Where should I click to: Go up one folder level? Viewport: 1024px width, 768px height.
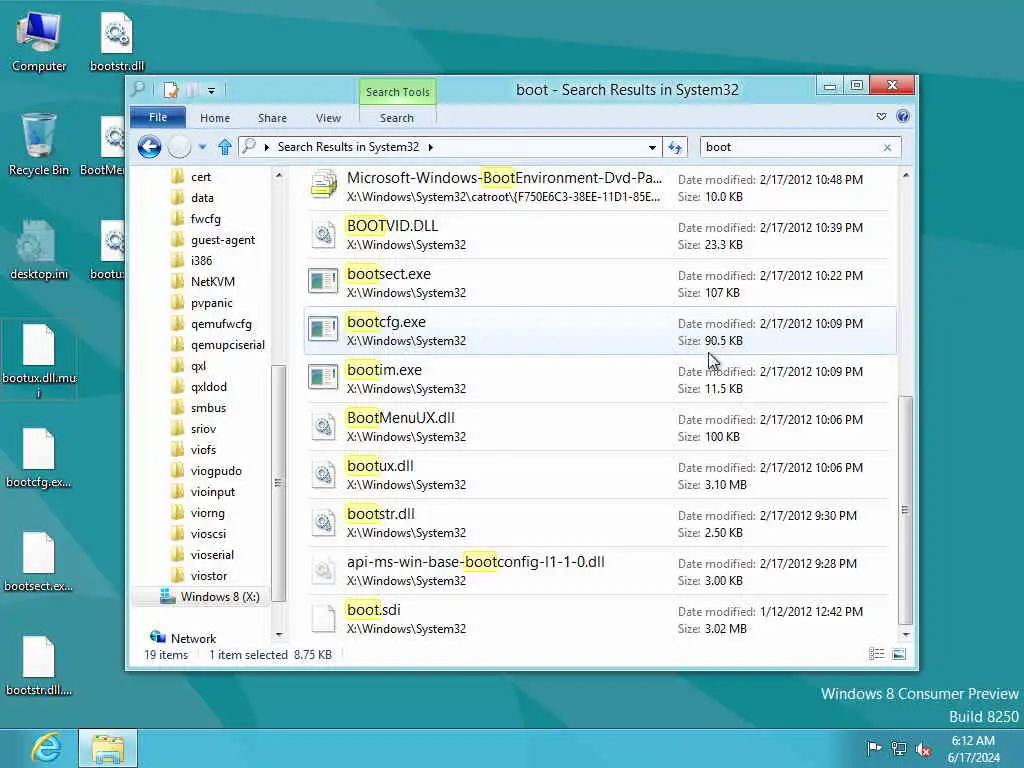coord(225,147)
